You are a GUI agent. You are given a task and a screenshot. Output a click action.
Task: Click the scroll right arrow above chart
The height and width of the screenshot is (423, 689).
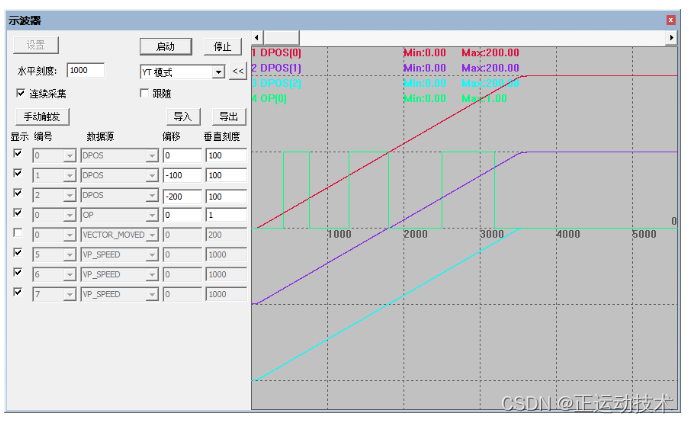coord(671,38)
